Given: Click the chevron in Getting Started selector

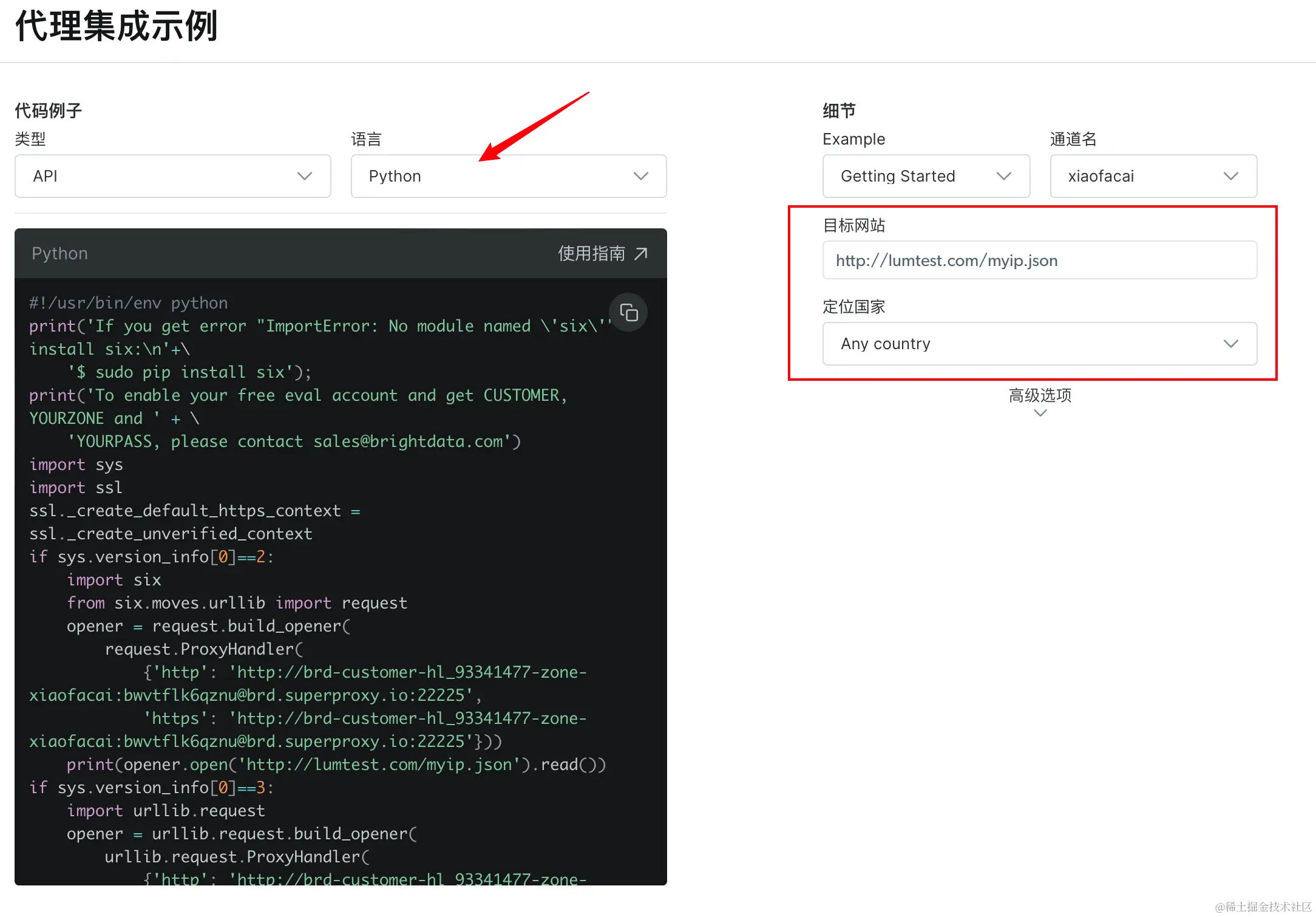Looking at the screenshot, I should [1004, 176].
